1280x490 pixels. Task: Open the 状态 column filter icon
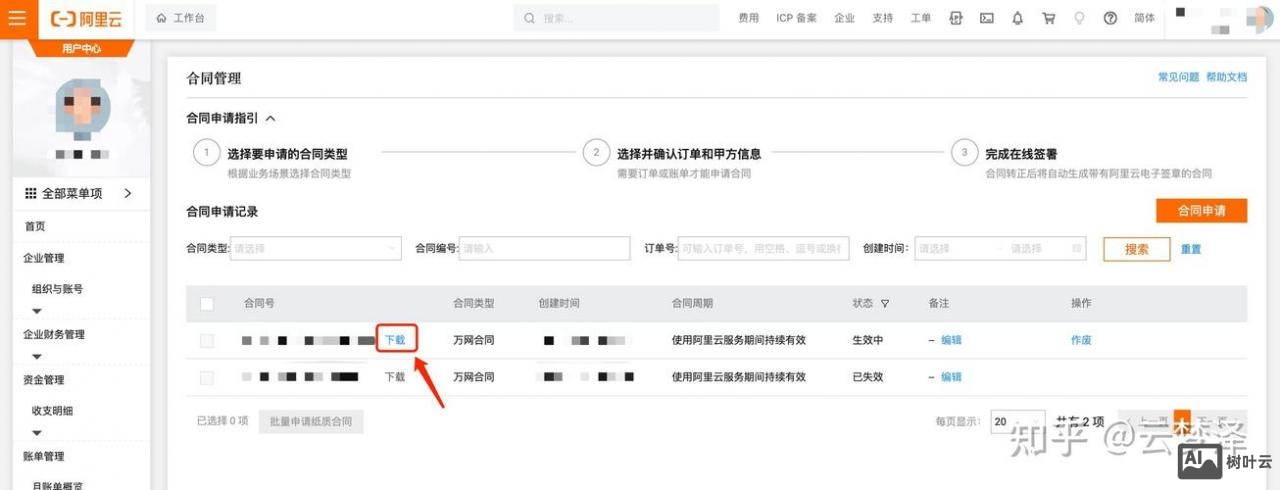(x=885, y=303)
